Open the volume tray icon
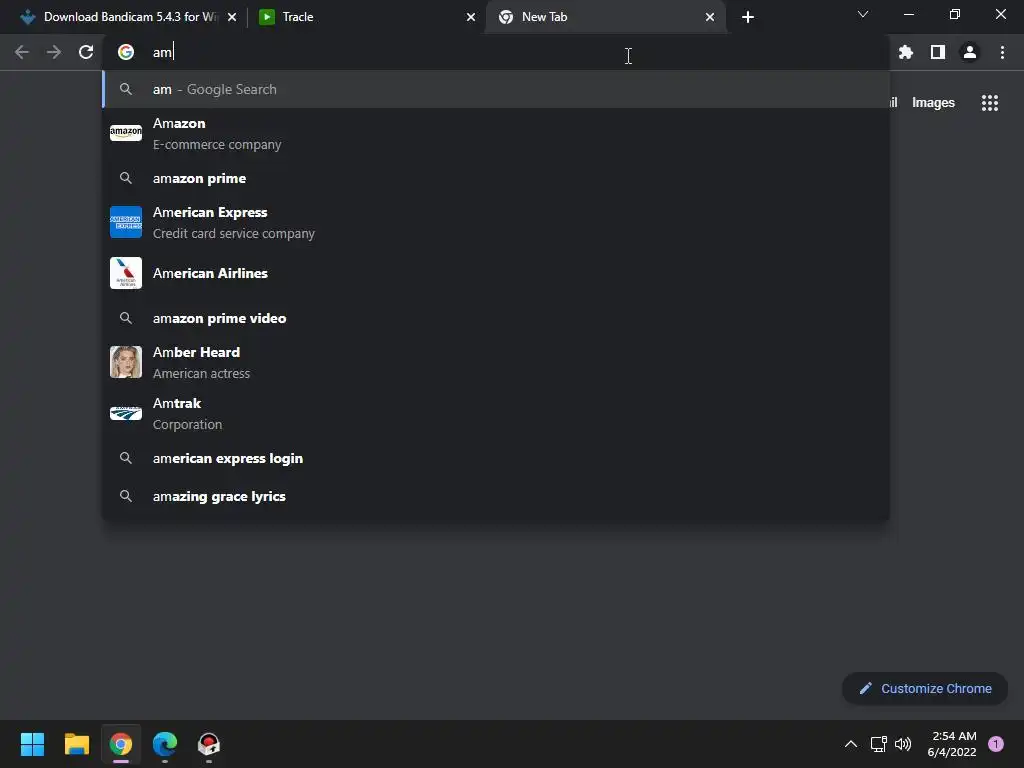Viewport: 1024px width, 768px height. point(903,744)
